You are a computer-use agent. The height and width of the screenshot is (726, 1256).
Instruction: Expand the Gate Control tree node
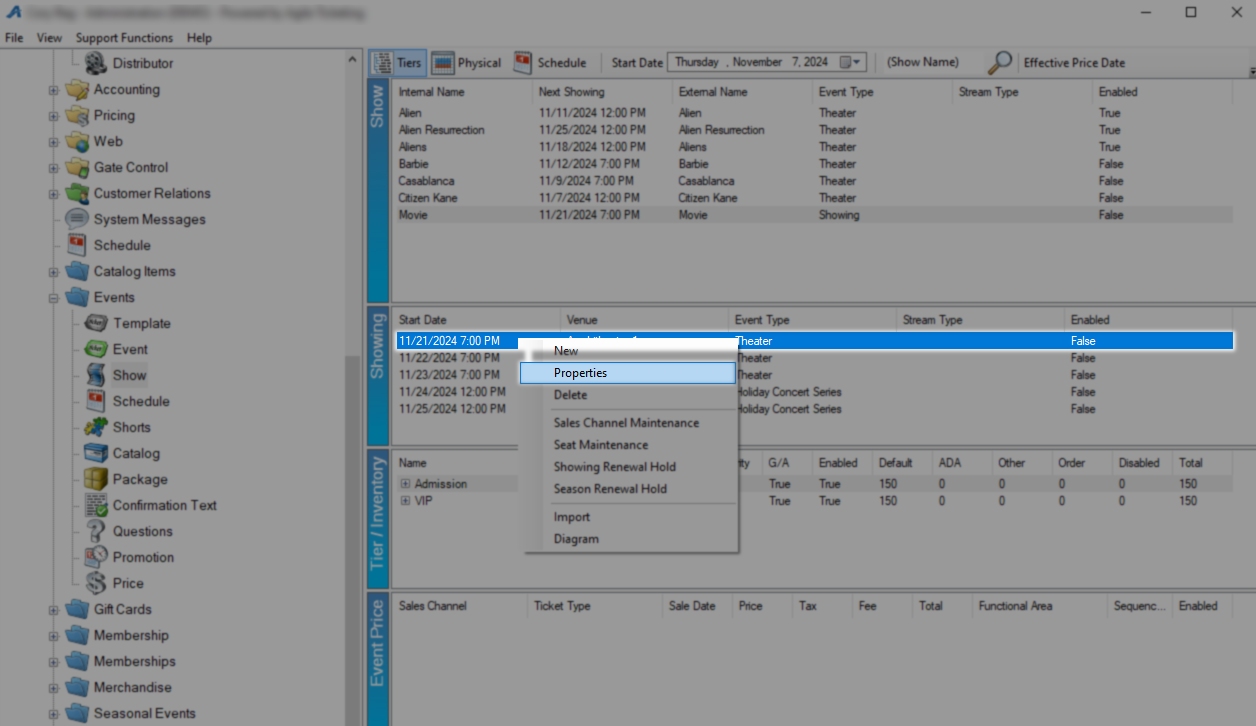click(54, 168)
